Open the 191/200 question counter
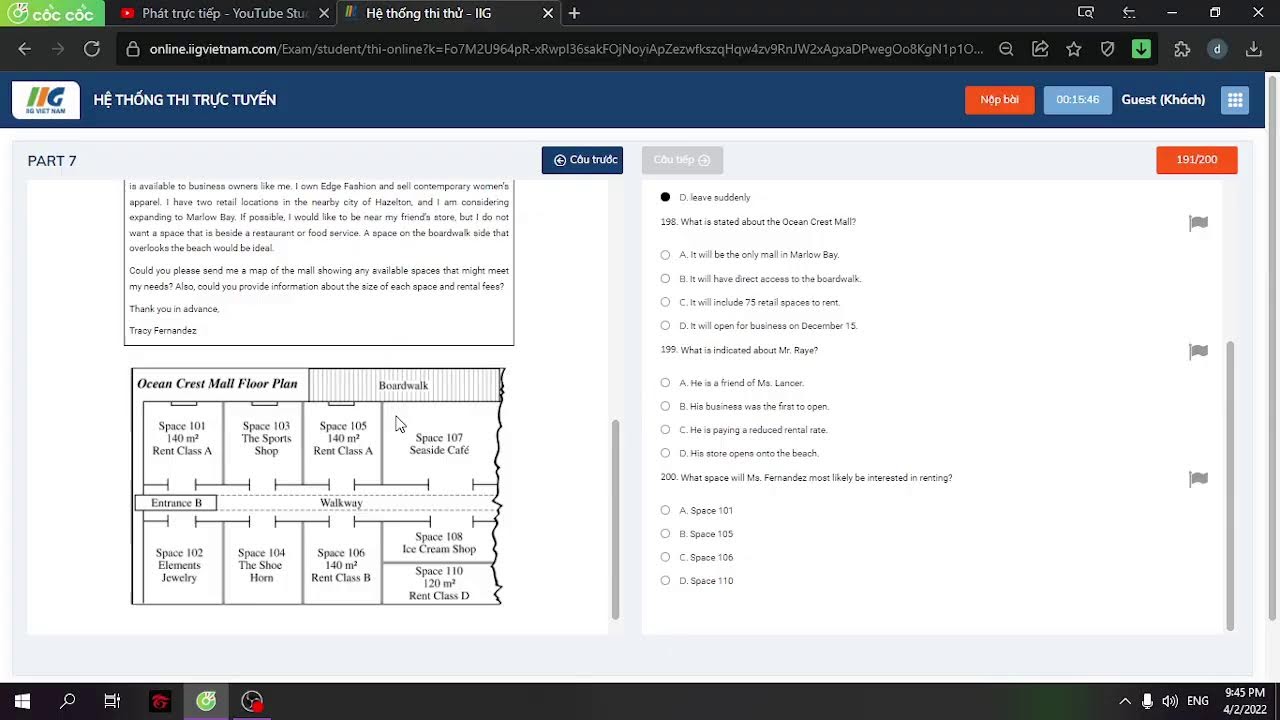The image size is (1280, 720). (1196, 160)
